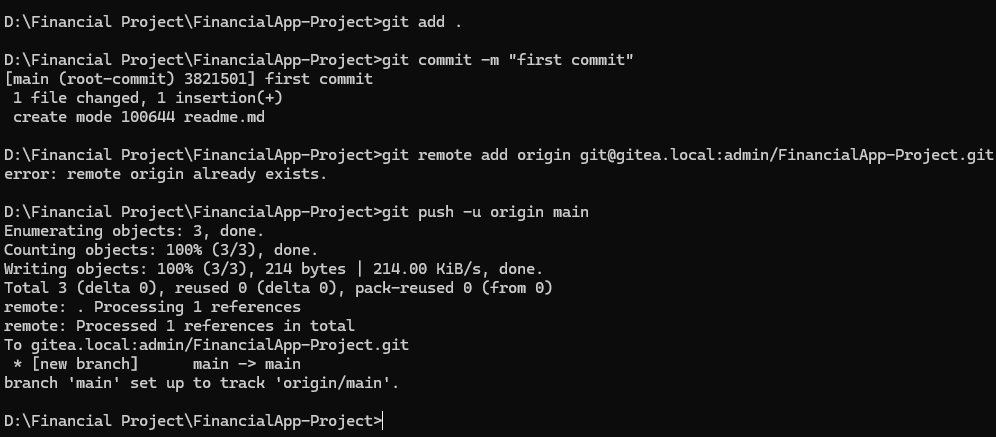
Task: Click the git commit -m "first commit" command
Action: (x=509, y=60)
